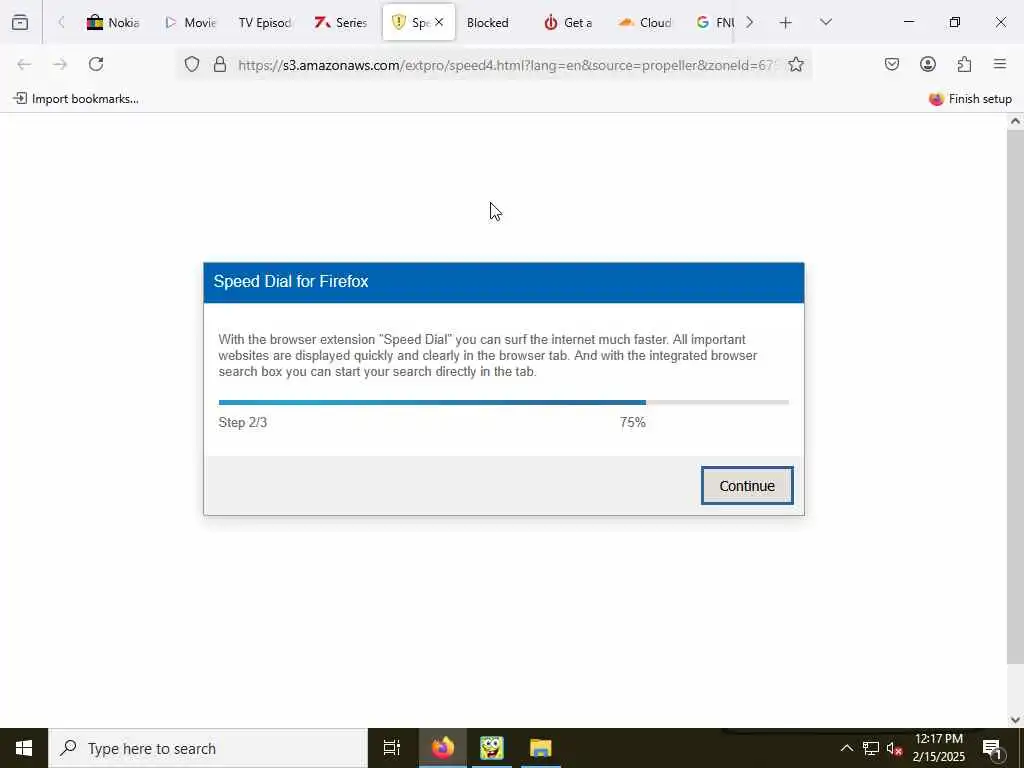Bookmark this page with the star
Viewport: 1024px width, 768px height.
click(x=795, y=64)
